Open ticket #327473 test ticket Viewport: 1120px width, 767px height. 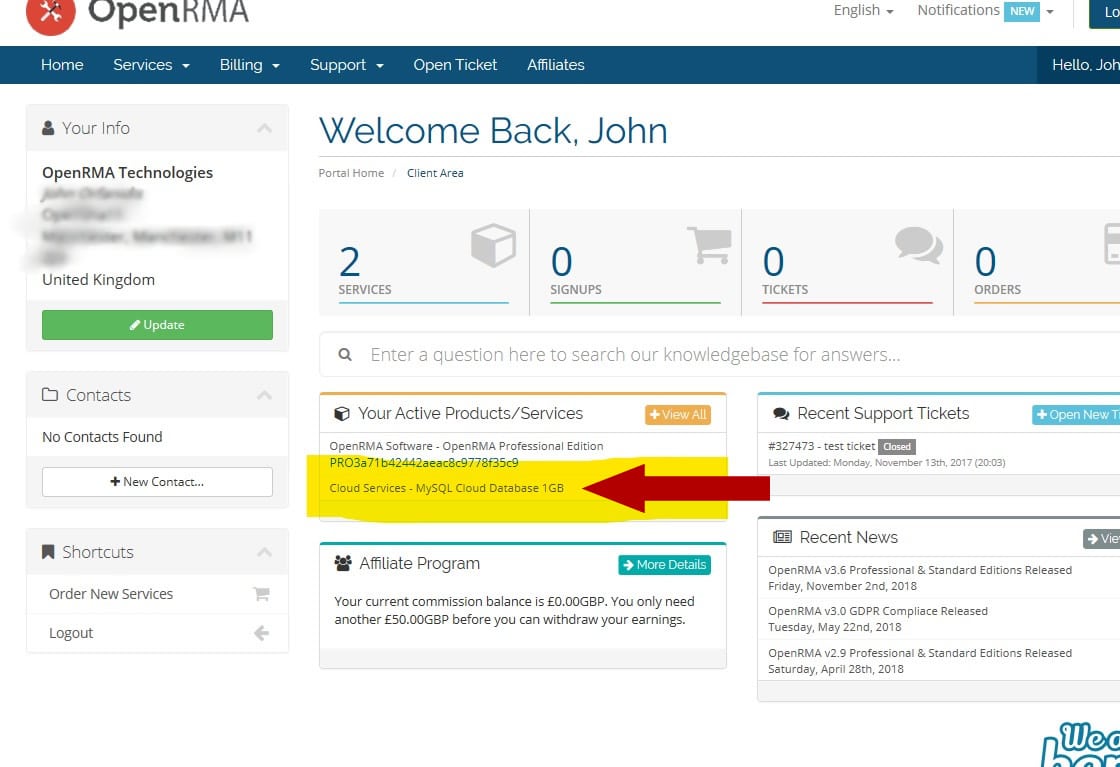point(821,446)
